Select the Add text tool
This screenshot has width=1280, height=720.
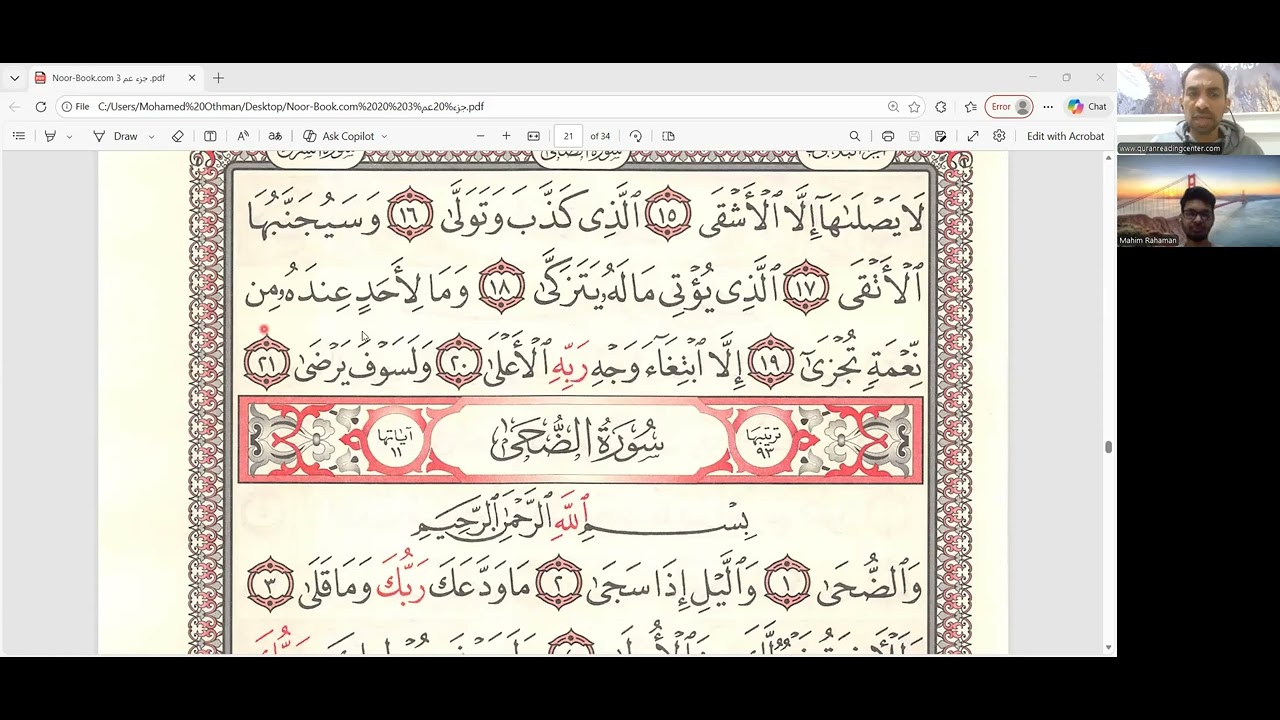coord(210,136)
